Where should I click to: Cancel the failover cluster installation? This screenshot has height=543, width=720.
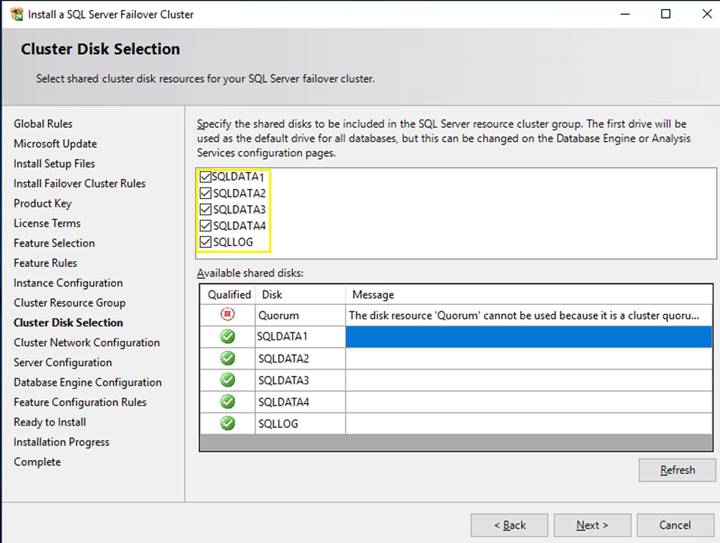tap(675, 525)
